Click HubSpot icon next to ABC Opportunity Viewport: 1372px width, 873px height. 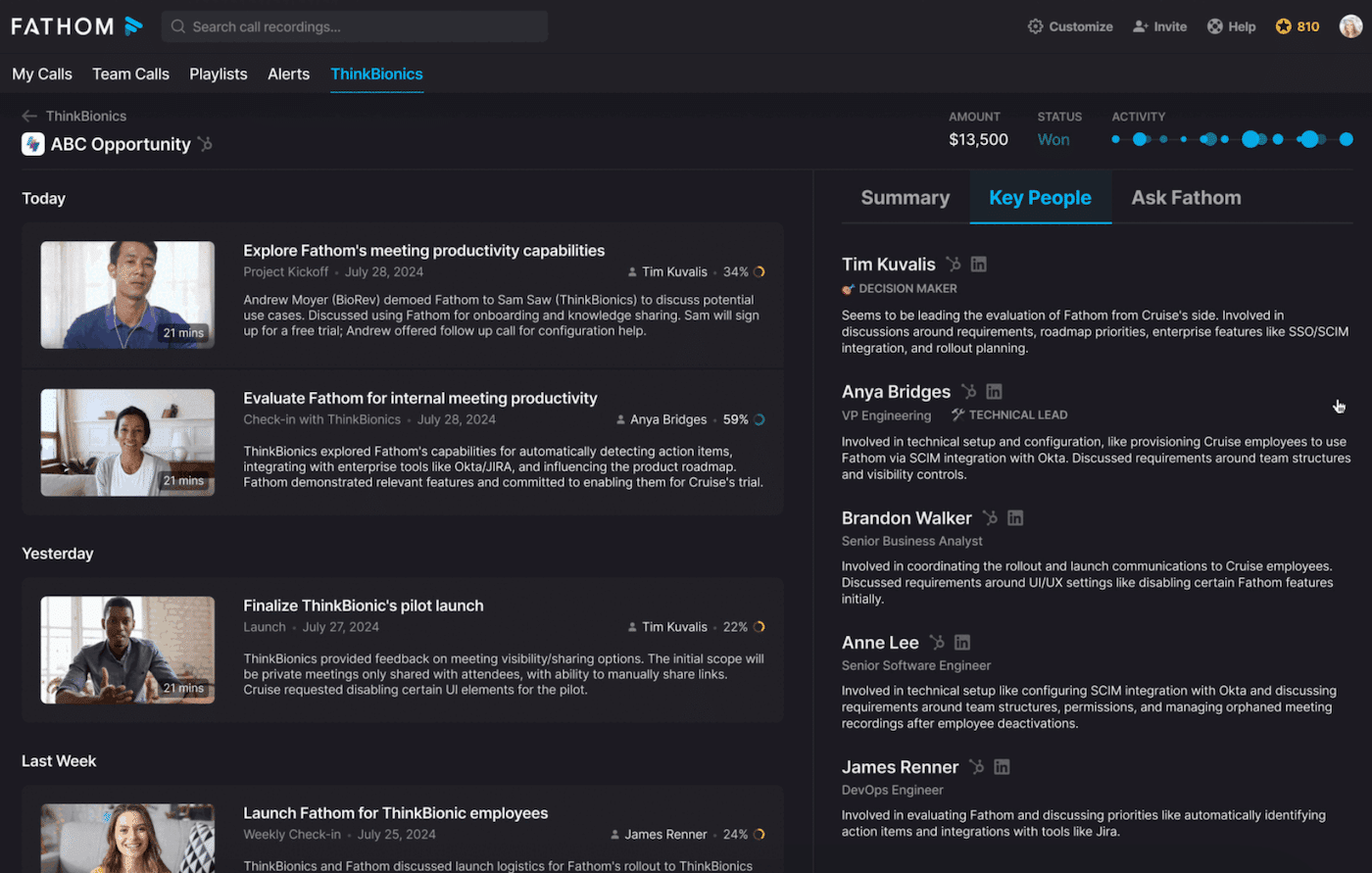pos(205,144)
